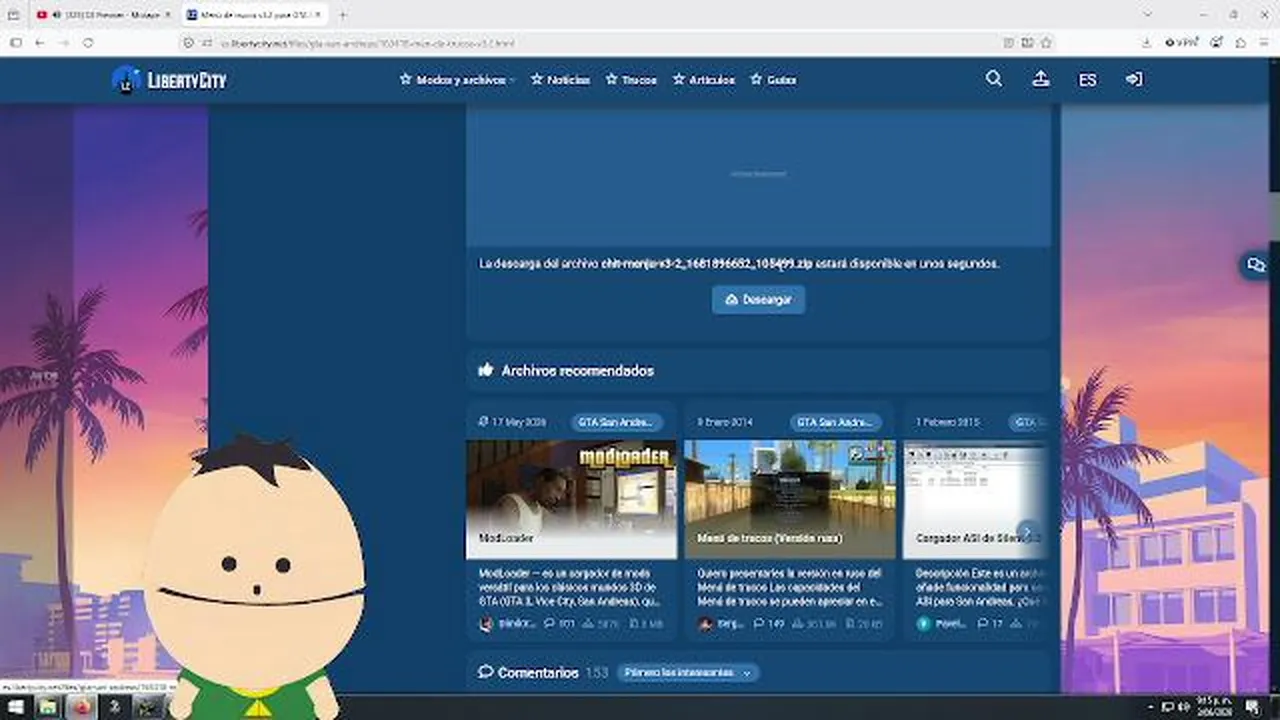Open File Explorer from the taskbar
The width and height of the screenshot is (1280, 720).
[x=47, y=707]
